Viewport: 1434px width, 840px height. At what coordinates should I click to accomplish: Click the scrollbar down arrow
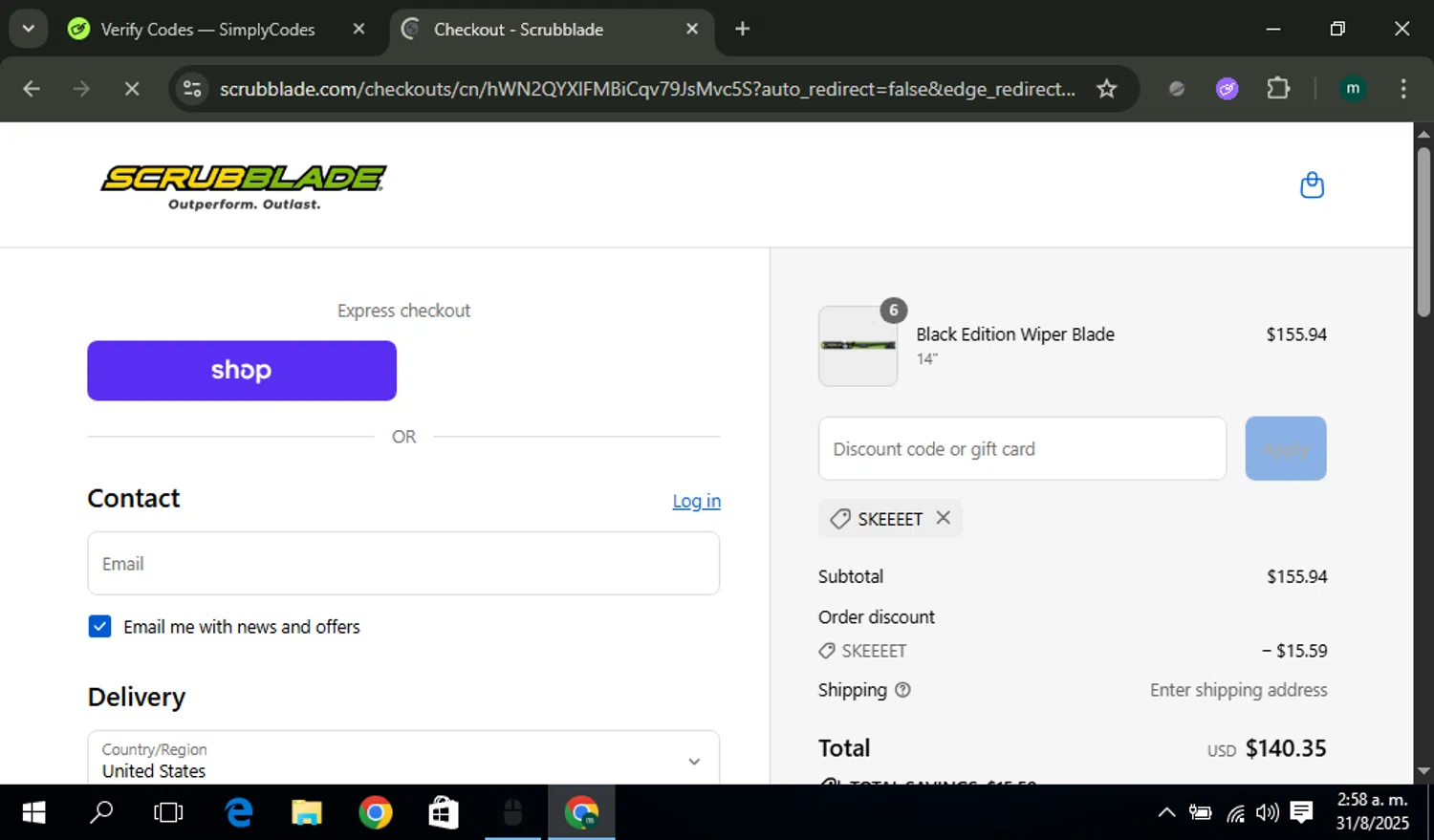point(1423,770)
